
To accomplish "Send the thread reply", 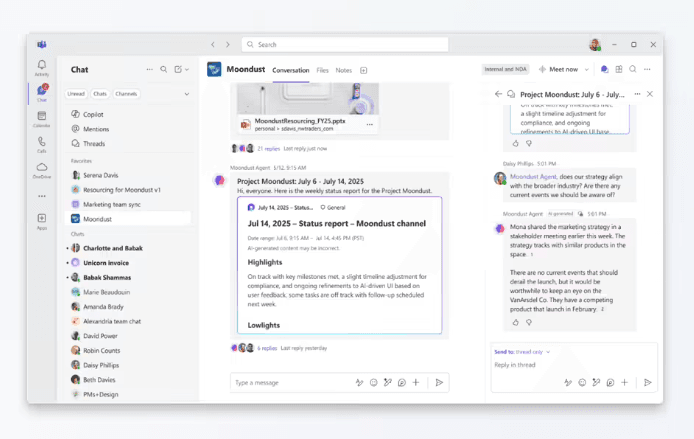I will tap(648, 382).
